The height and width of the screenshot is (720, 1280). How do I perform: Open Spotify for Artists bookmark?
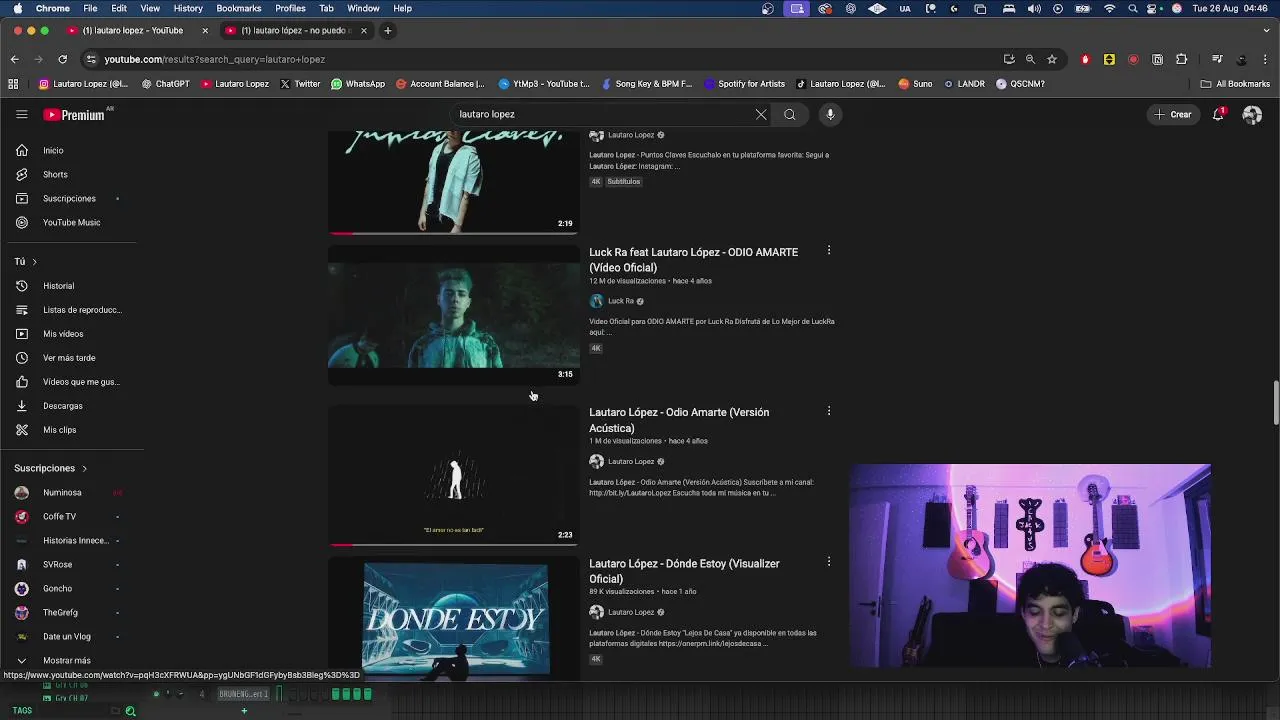[x=745, y=84]
